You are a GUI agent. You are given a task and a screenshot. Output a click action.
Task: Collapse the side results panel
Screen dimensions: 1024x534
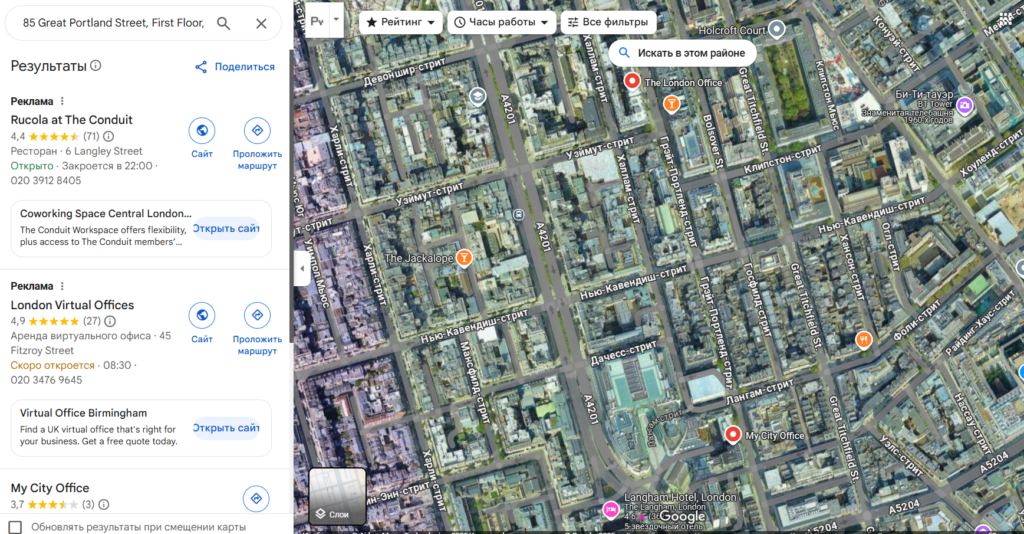click(301, 268)
